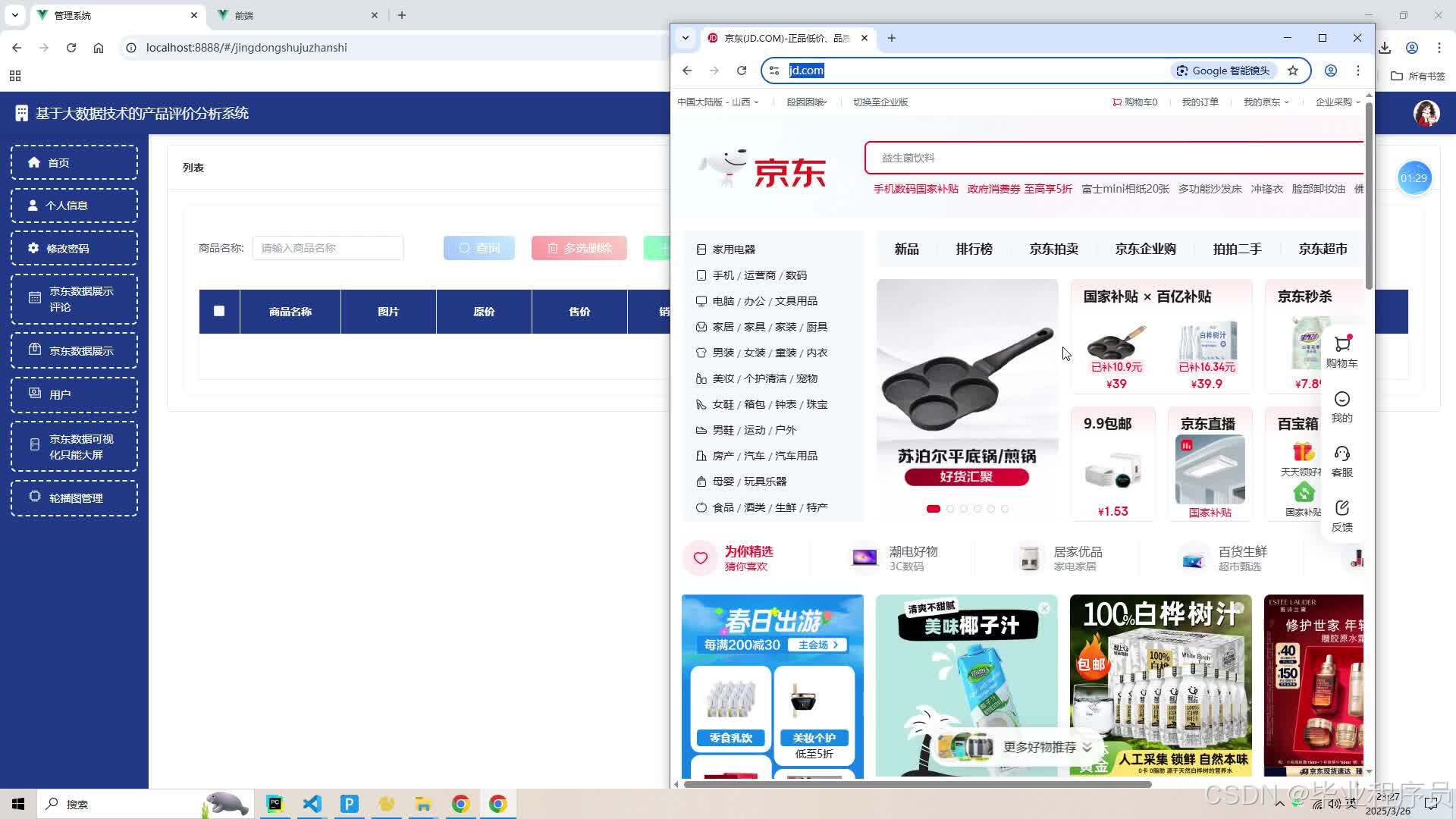Click the 为你精选 heart icon
This screenshot has width=1456, height=819.
pyautogui.click(x=701, y=558)
